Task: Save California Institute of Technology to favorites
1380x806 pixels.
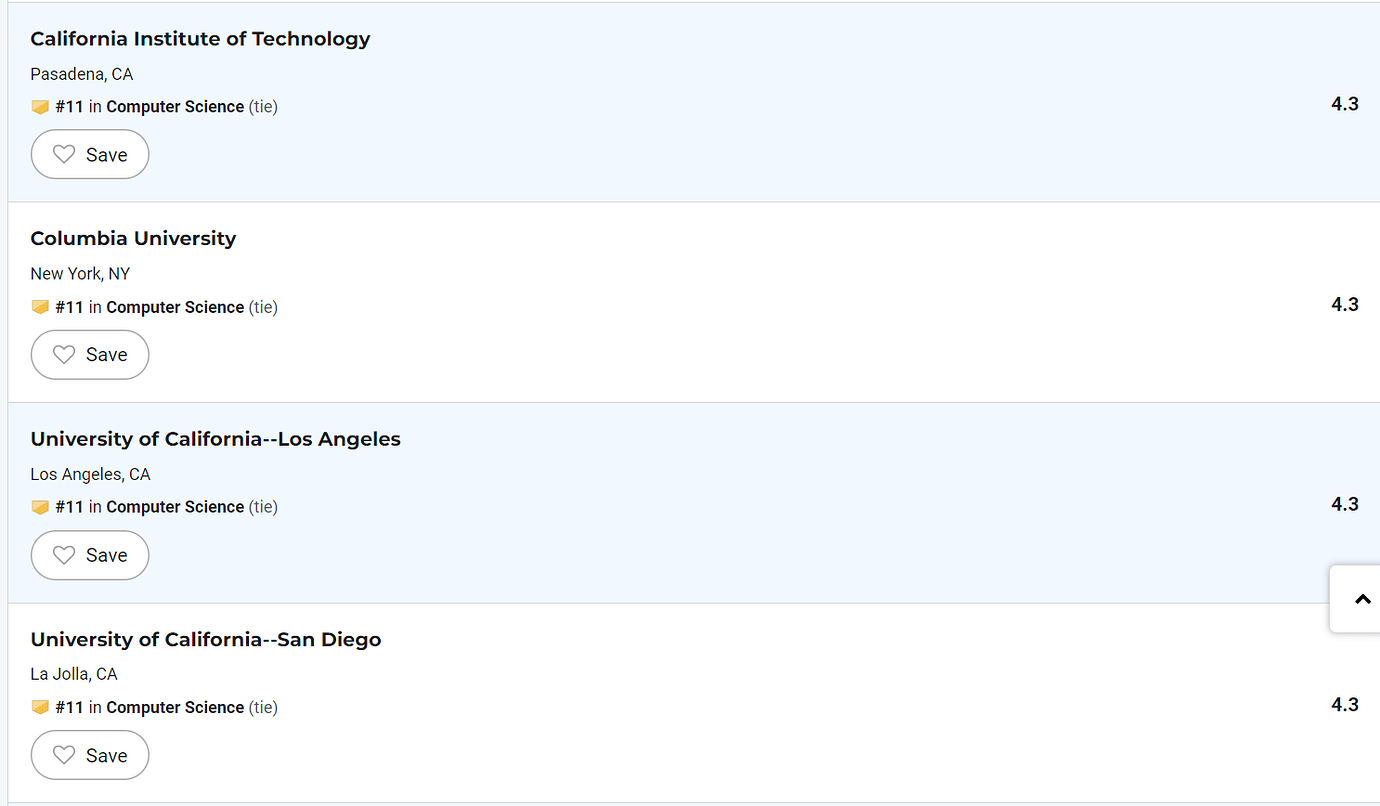Action: 89,154
